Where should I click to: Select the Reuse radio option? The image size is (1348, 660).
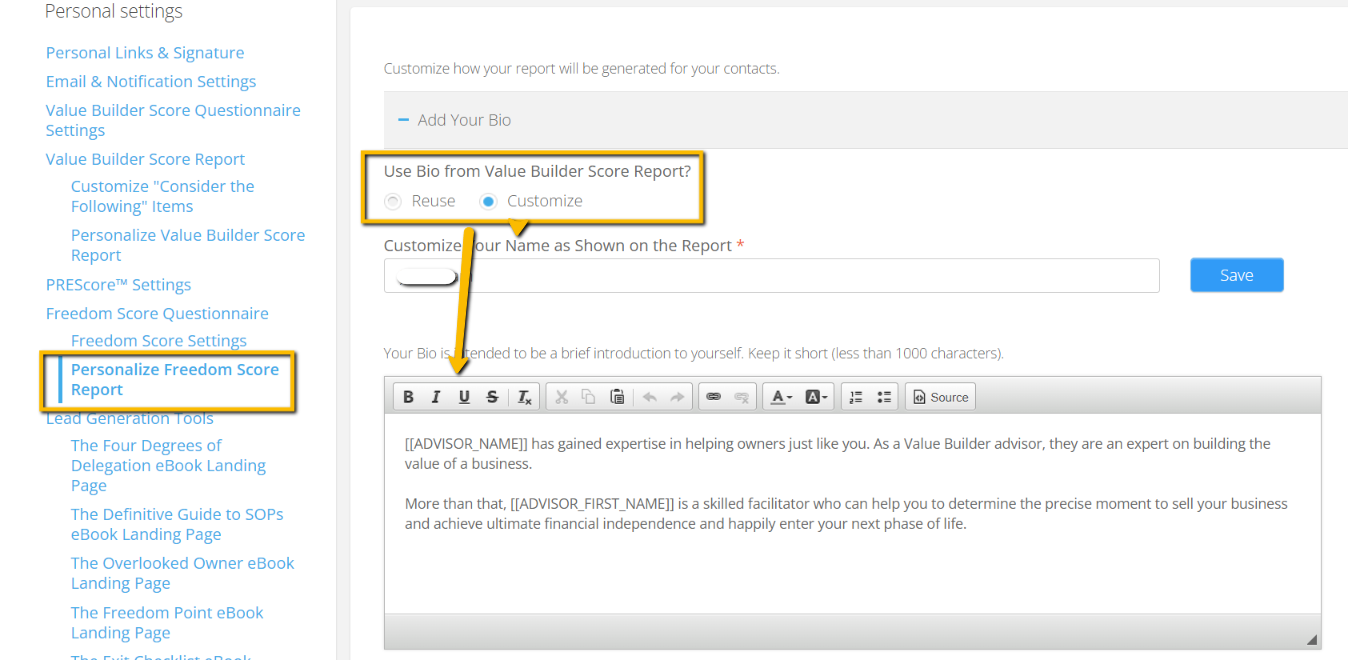[x=393, y=201]
